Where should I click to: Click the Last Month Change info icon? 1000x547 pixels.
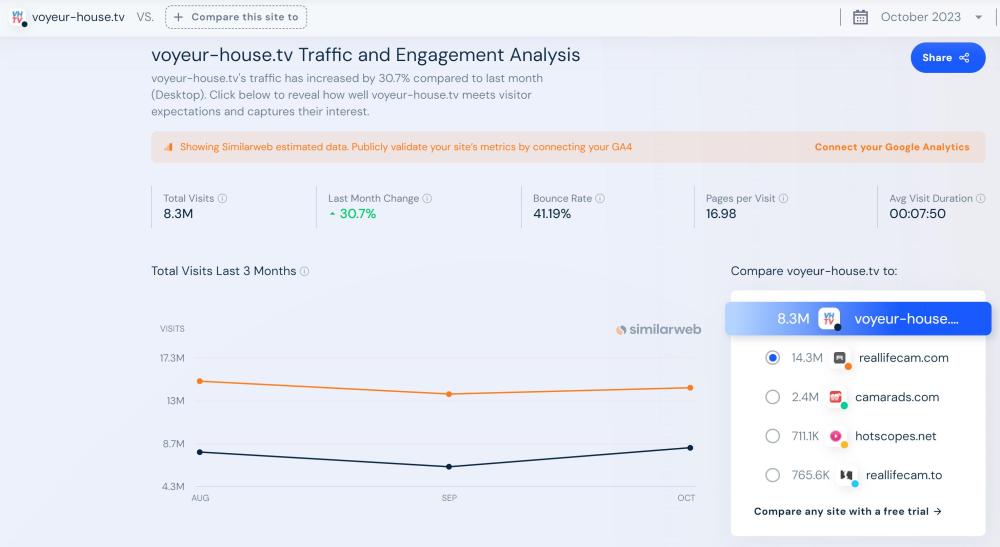(428, 199)
